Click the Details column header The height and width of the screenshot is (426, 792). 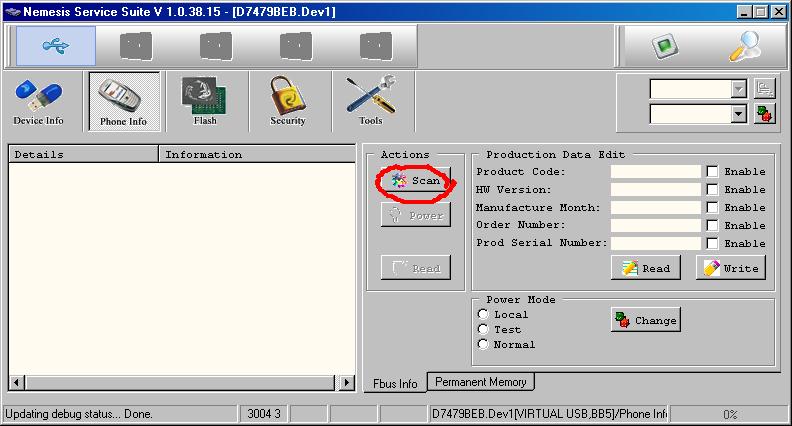[x=83, y=154]
